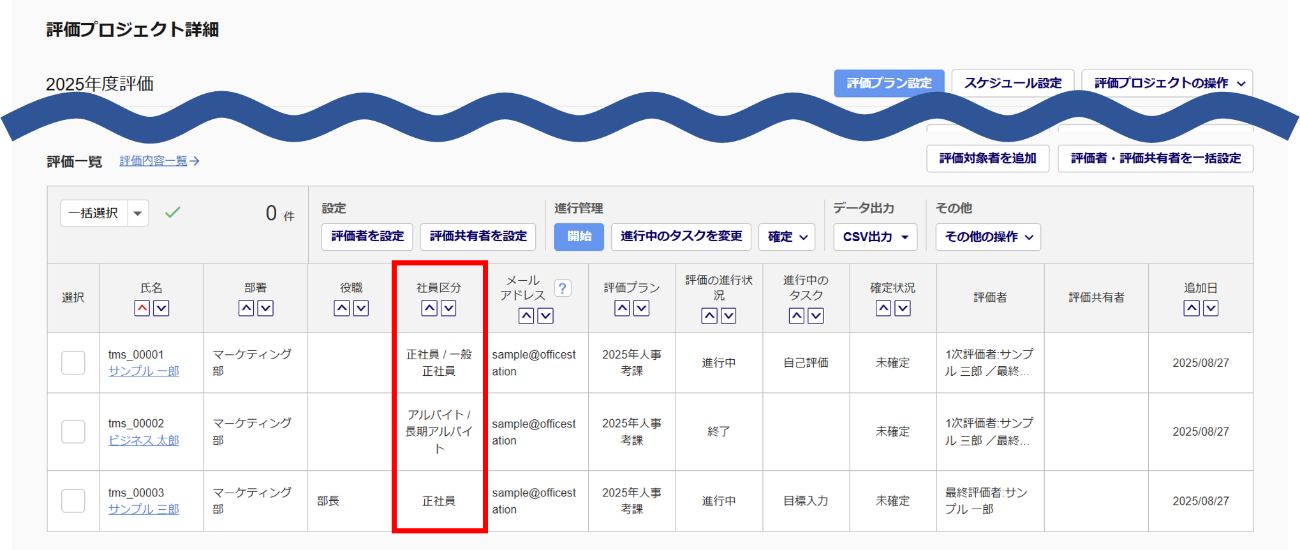Image resolution: width=1300 pixels, height=550 pixels.
Task: Open the 一括選択 dropdown arrow
Action: [138, 213]
